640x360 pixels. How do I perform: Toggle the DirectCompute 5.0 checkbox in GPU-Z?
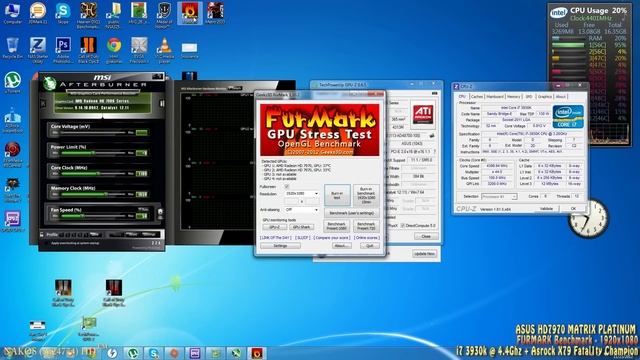(403, 225)
